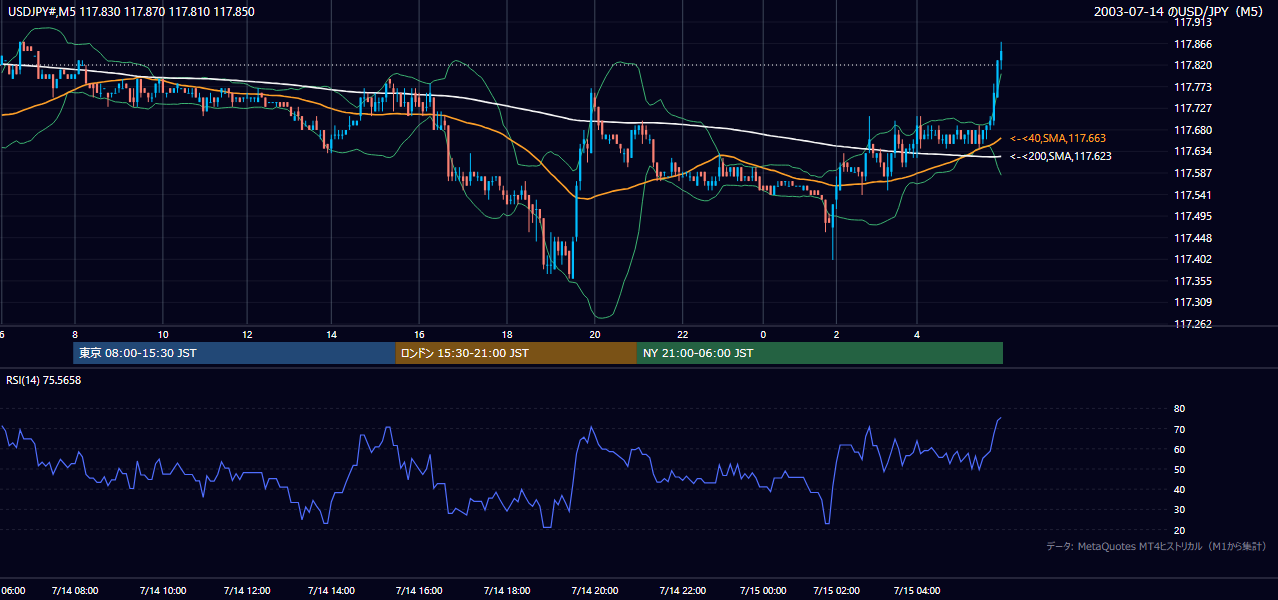Click the 117.680 price axis label
Viewport: 1278px width, 600px height.
point(1193,130)
